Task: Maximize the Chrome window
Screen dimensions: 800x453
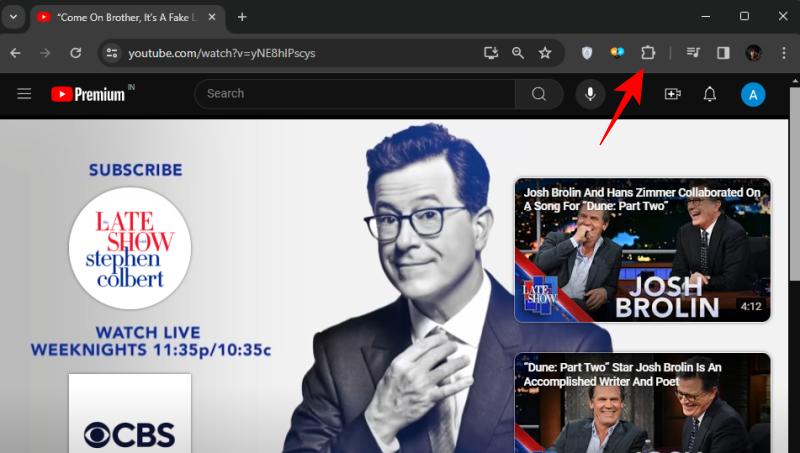Action: 744,17
